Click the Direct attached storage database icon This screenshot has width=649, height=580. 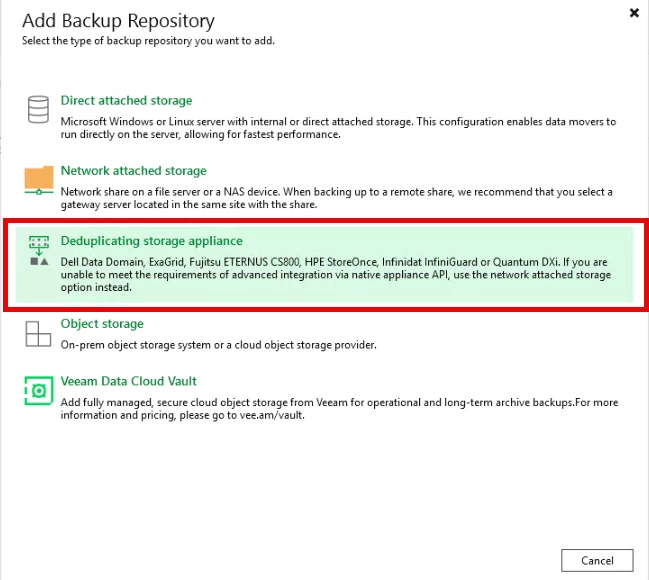coord(38,110)
